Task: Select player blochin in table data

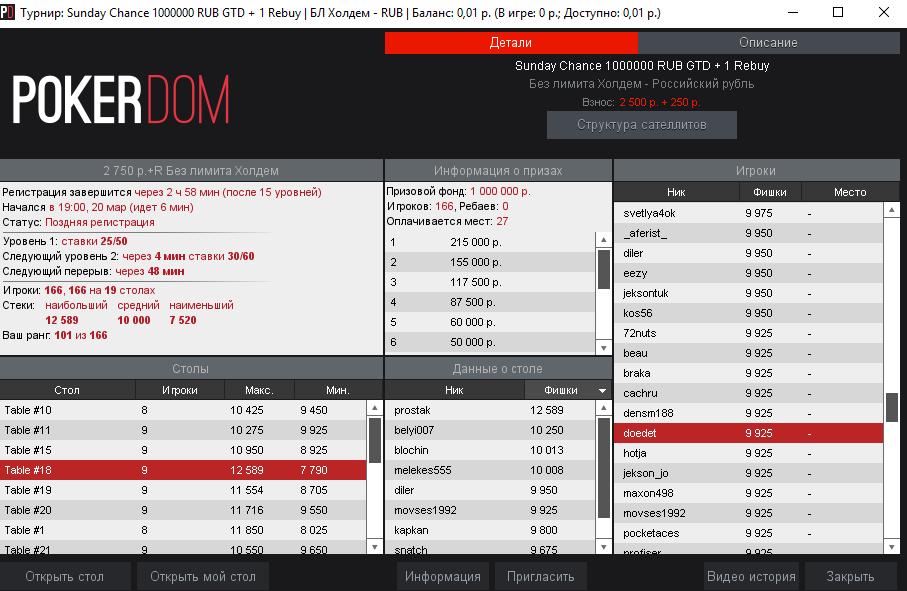Action: [490, 450]
